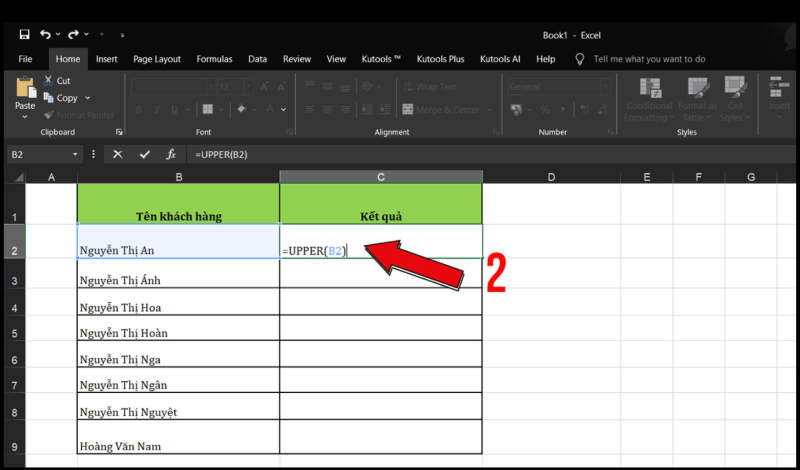This screenshot has height=470, width=800.
Task: Open the Paste options dropdown arrow
Action: click(x=25, y=117)
